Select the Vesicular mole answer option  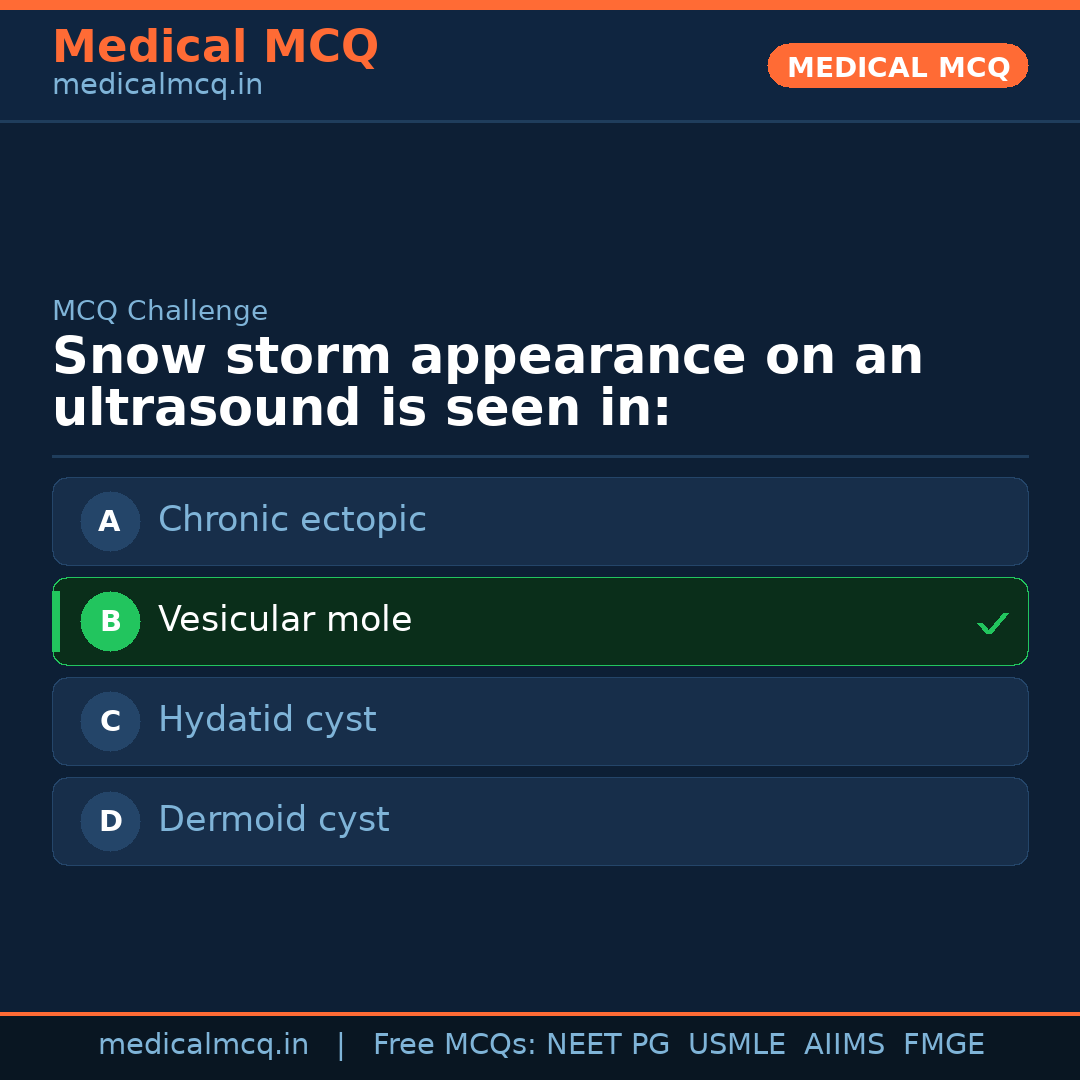(540, 621)
